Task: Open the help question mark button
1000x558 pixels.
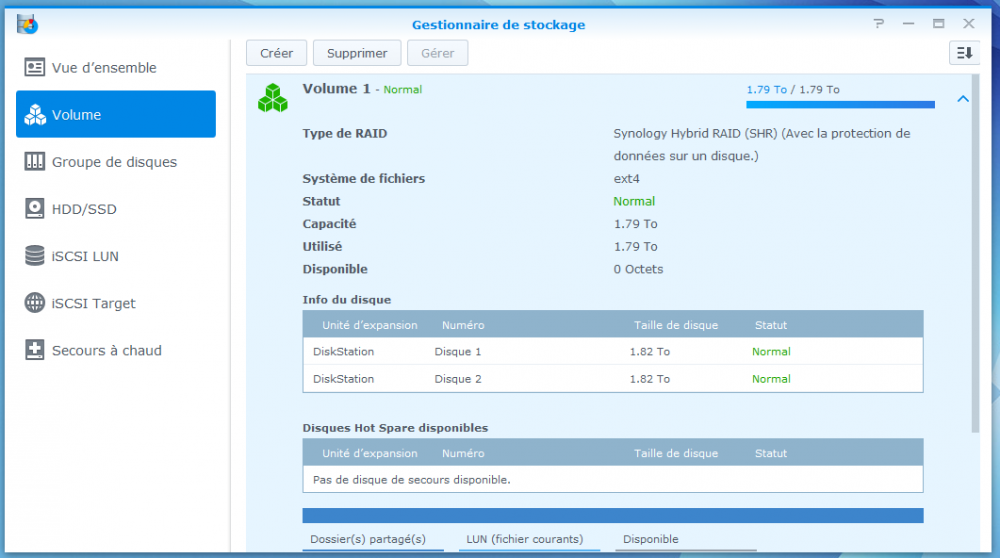Action: (879, 24)
